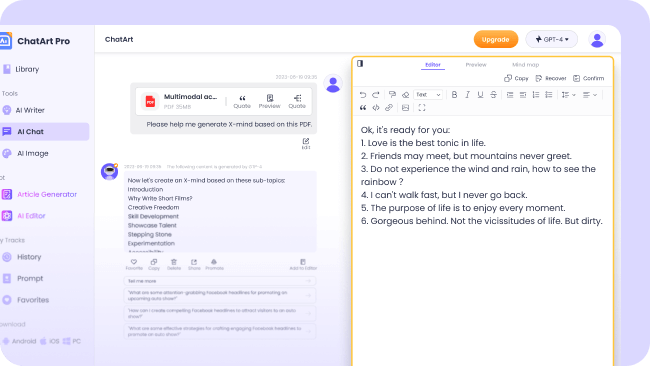Click the orange Upgrade button
Image resolution: width=650 pixels, height=366 pixels.
click(x=496, y=39)
